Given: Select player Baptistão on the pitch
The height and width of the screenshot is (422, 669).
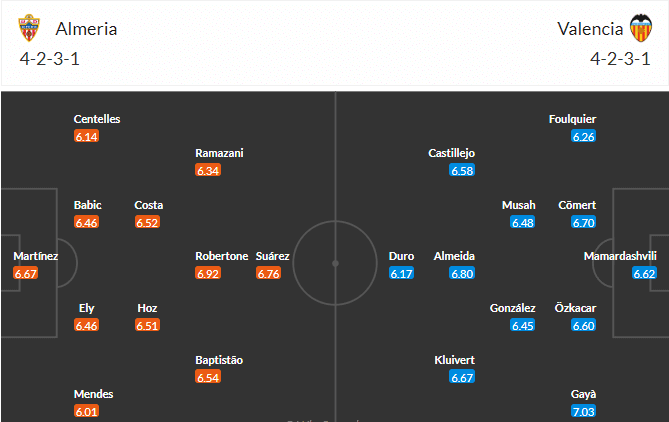Looking at the screenshot, I should (x=219, y=360).
